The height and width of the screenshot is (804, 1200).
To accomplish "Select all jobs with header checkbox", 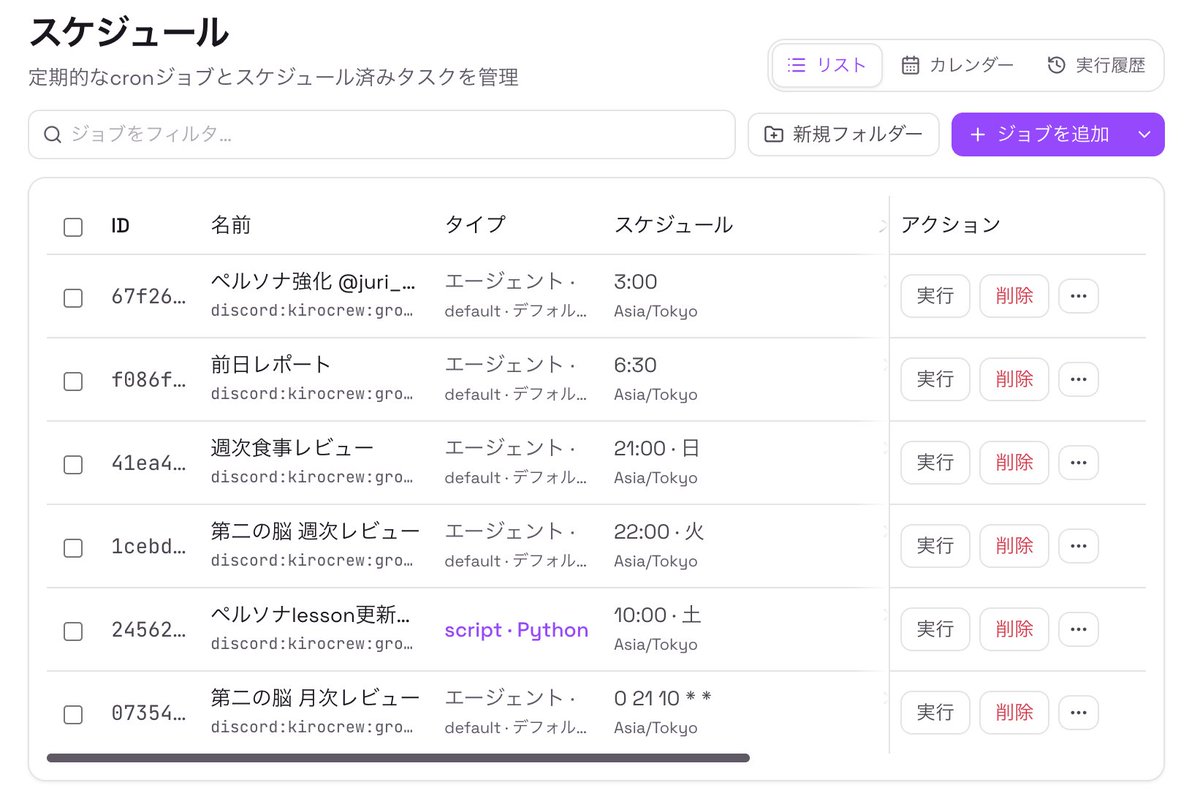I will [x=73, y=227].
